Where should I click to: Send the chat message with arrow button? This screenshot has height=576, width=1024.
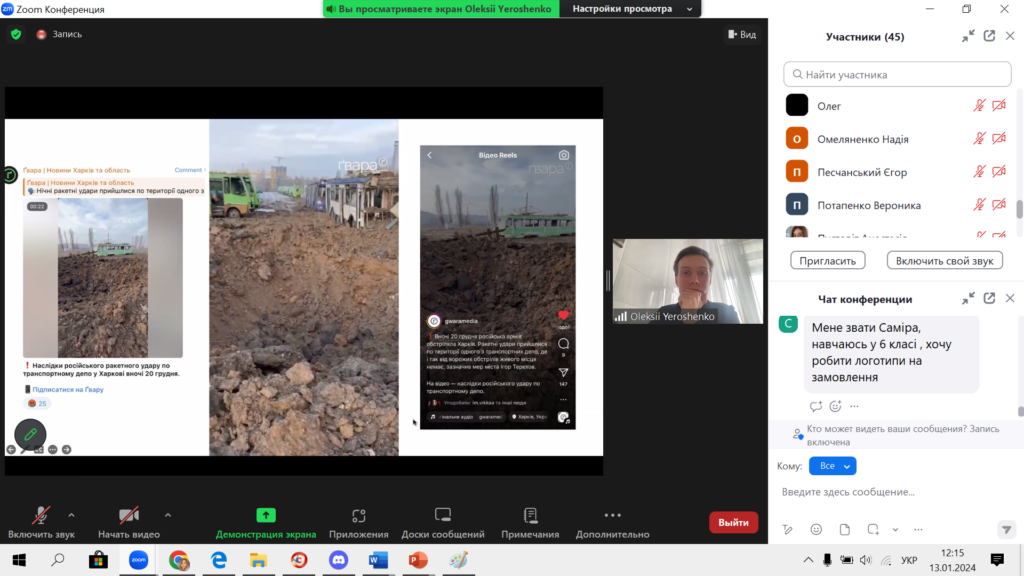coord(1006,530)
